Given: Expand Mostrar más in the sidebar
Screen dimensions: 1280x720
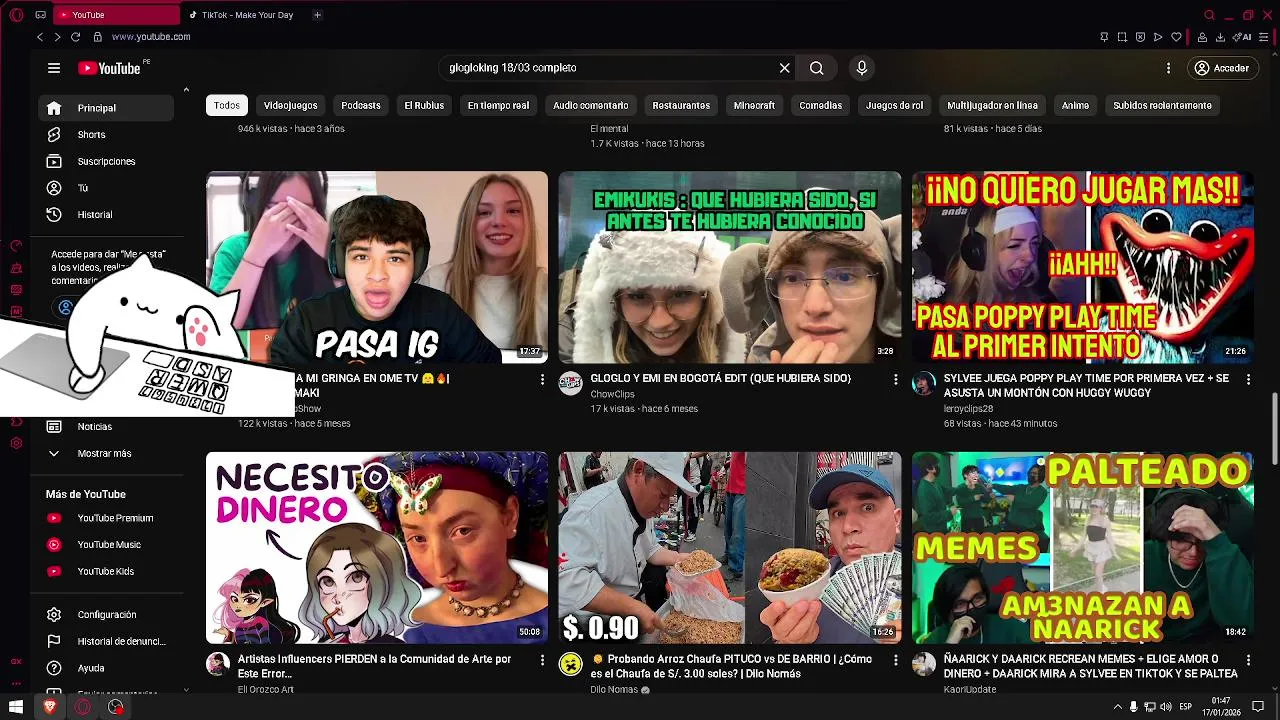Looking at the screenshot, I should (x=106, y=454).
